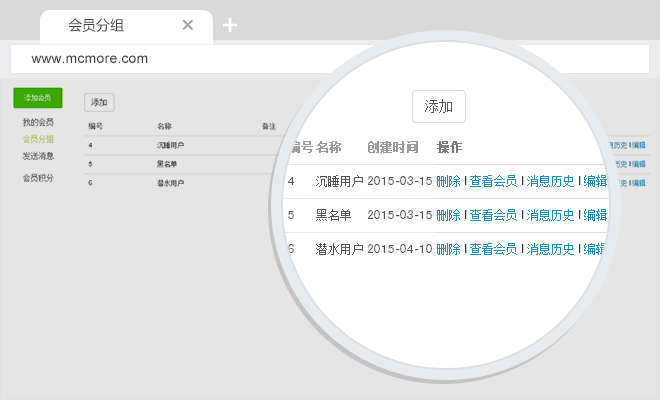View members of the 潜水用户 group
Image resolution: width=660 pixels, height=400 pixels.
(x=493, y=249)
